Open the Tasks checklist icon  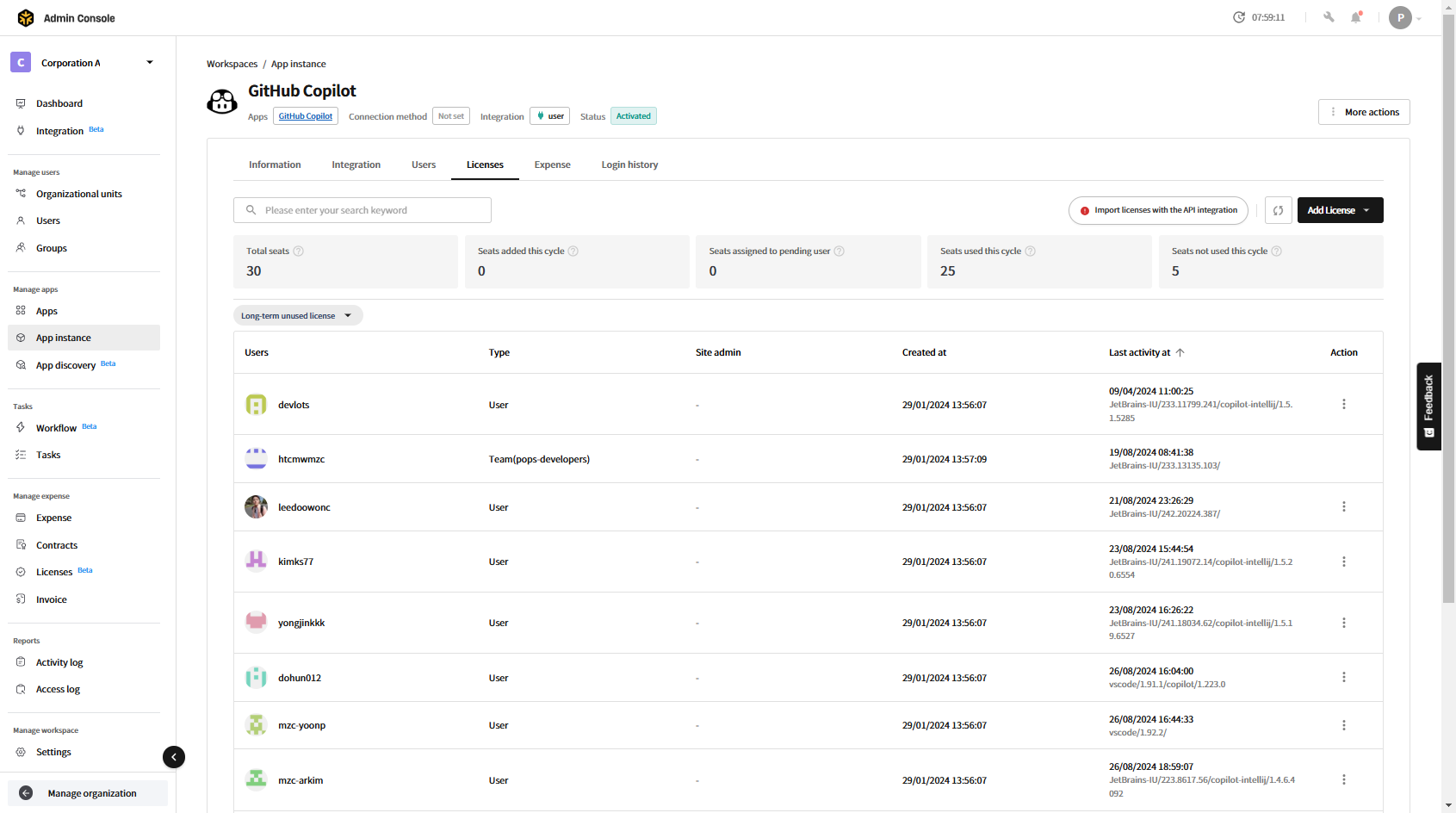(x=21, y=455)
